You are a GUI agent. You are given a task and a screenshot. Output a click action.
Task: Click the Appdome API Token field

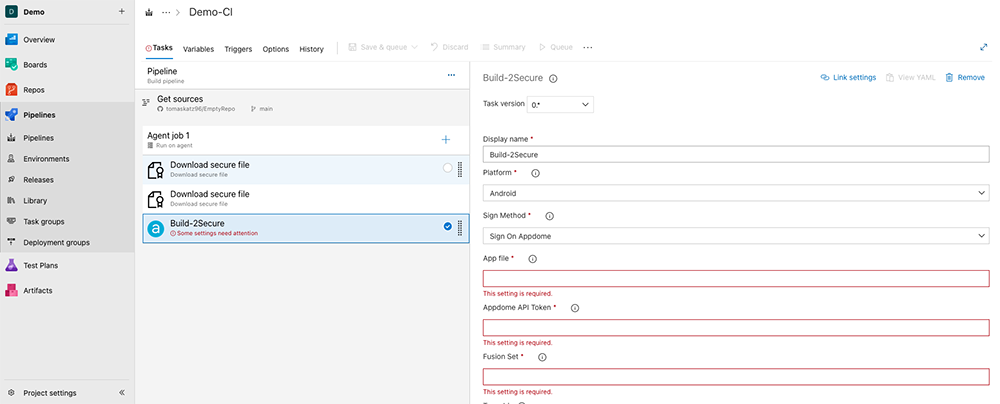click(x=735, y=327)
